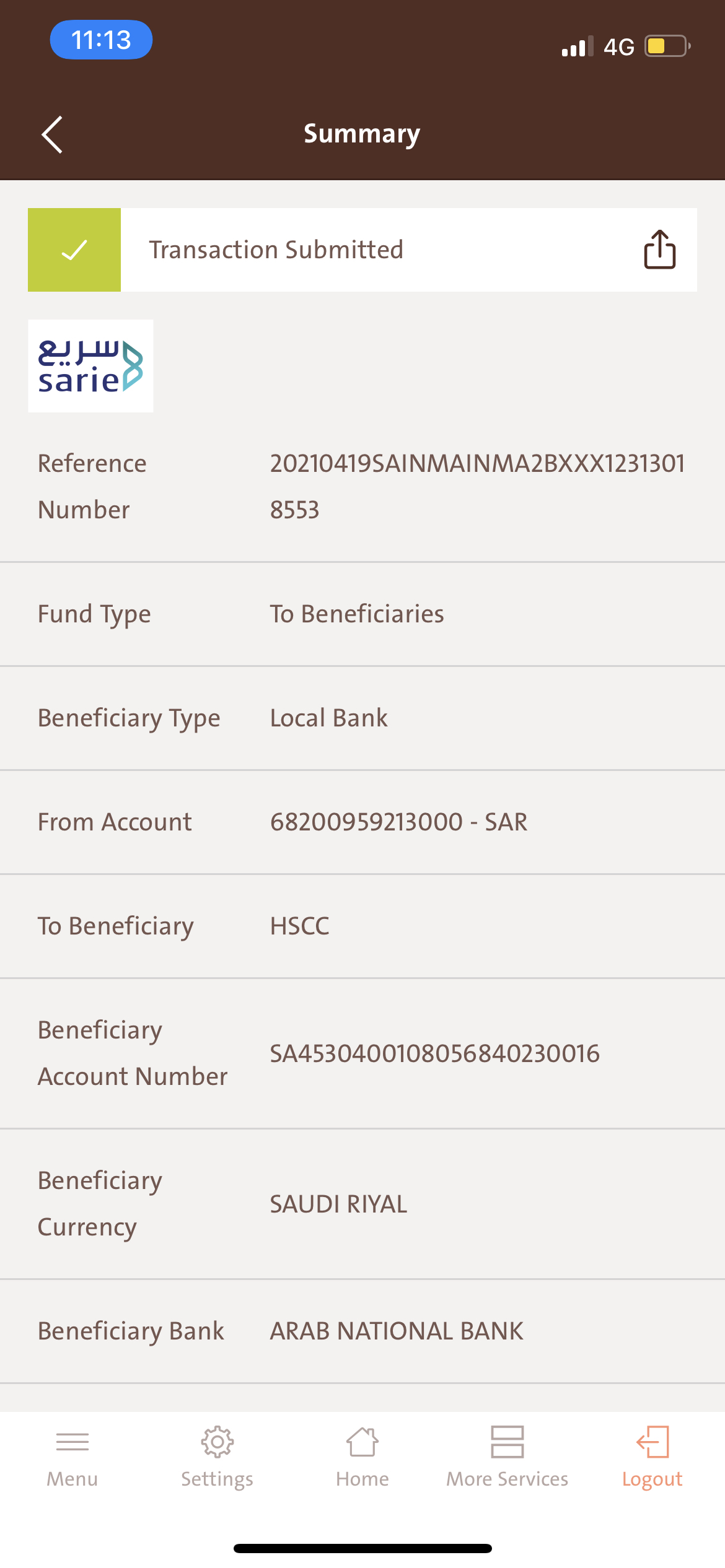Tap the battery status indicator
Viewport: 725px width, 1568px height.
click(667, 46)
